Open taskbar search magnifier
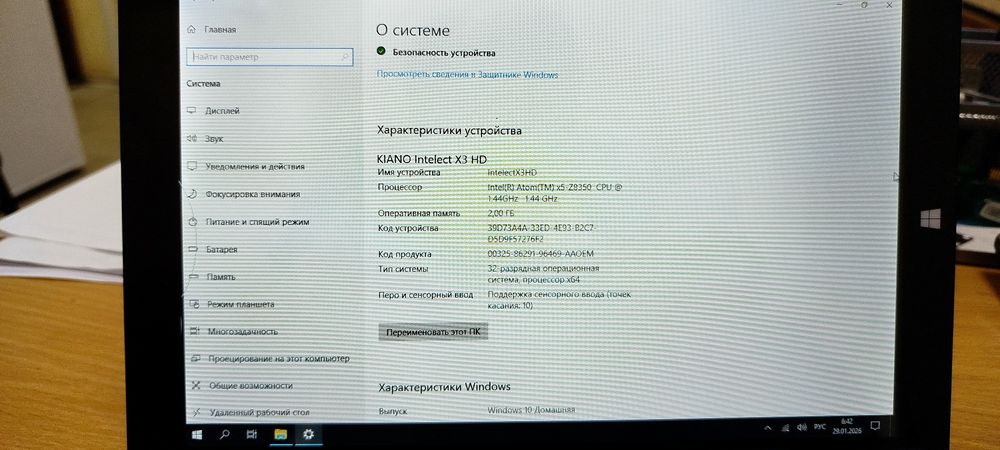The width and height of the screenshot is (1000, 450). coord(224,435)
